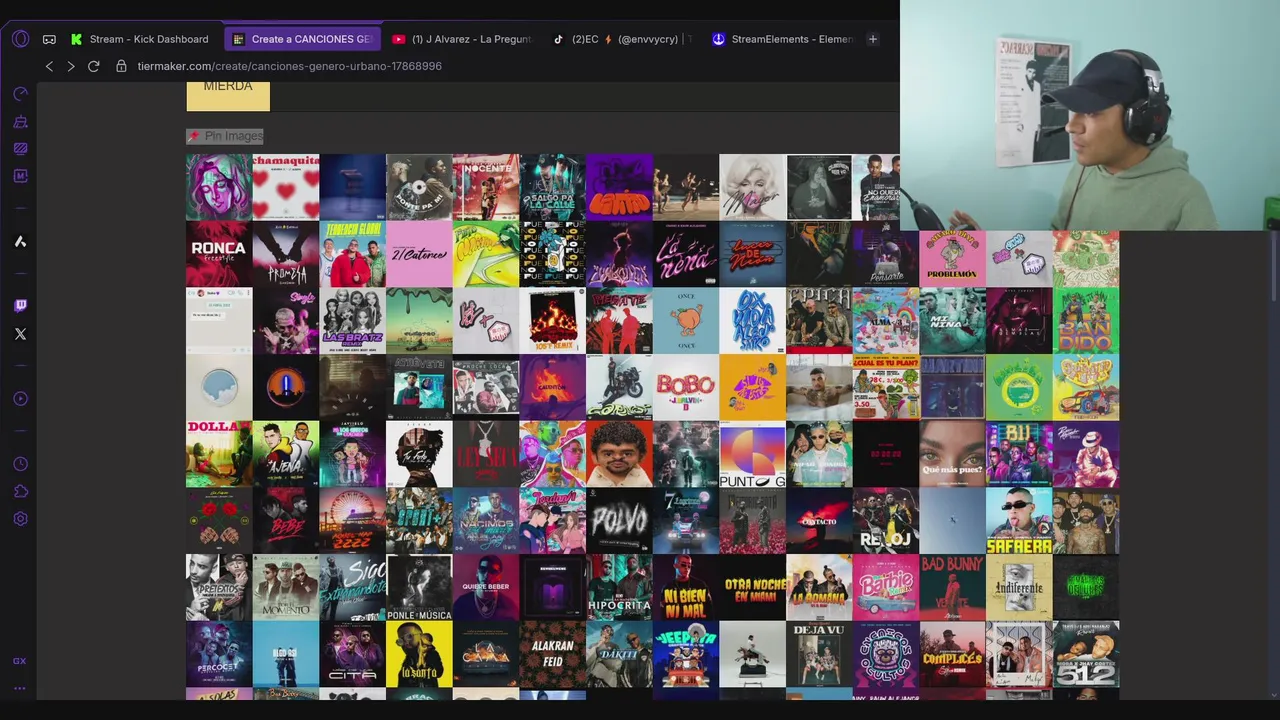Select the PONLE MUSICA cover
Screen dimensions: 1280x720
(x=419, y=588)
